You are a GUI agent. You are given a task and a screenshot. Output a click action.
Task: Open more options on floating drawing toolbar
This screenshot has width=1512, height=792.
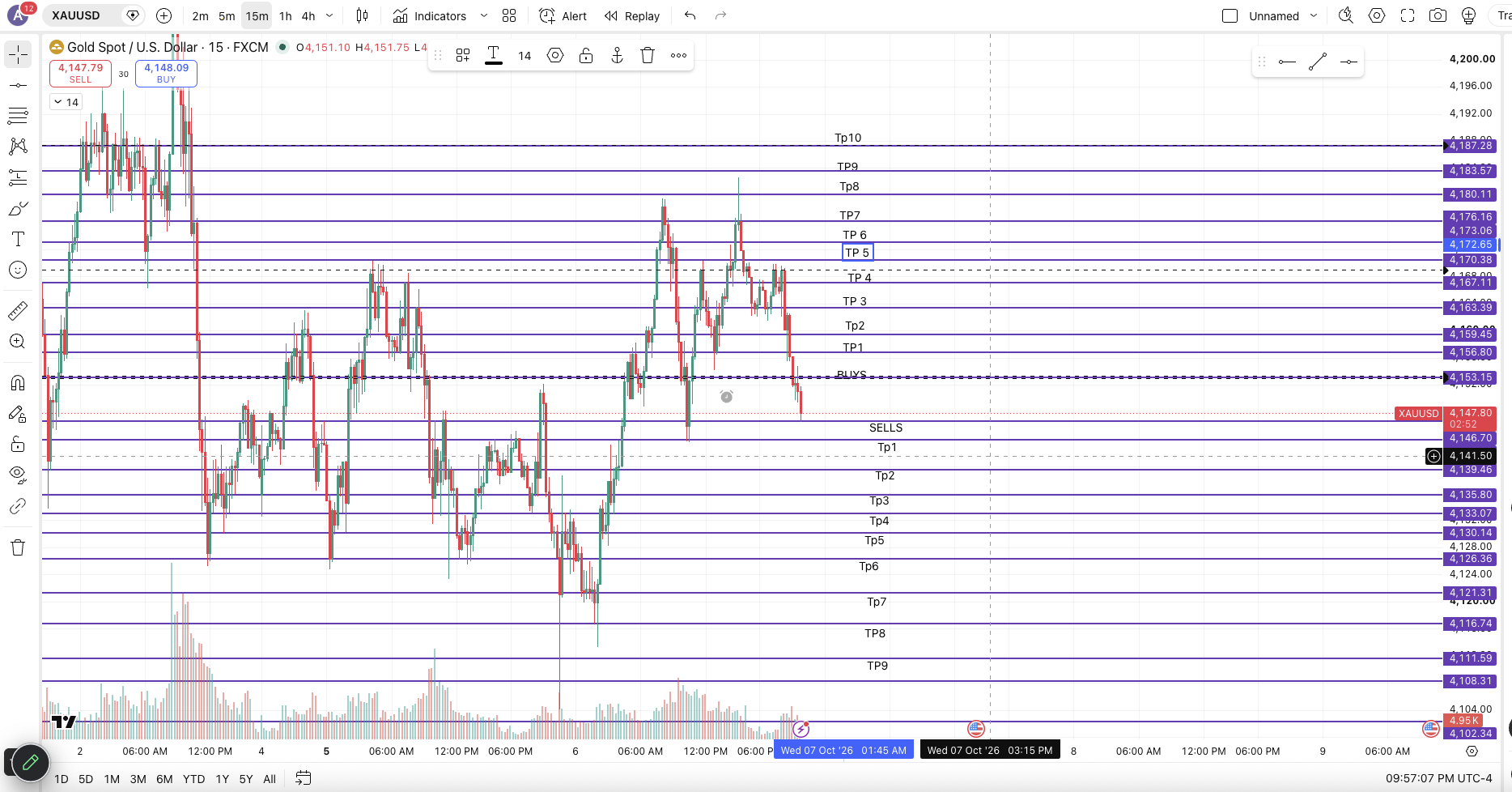coord(678,55)
